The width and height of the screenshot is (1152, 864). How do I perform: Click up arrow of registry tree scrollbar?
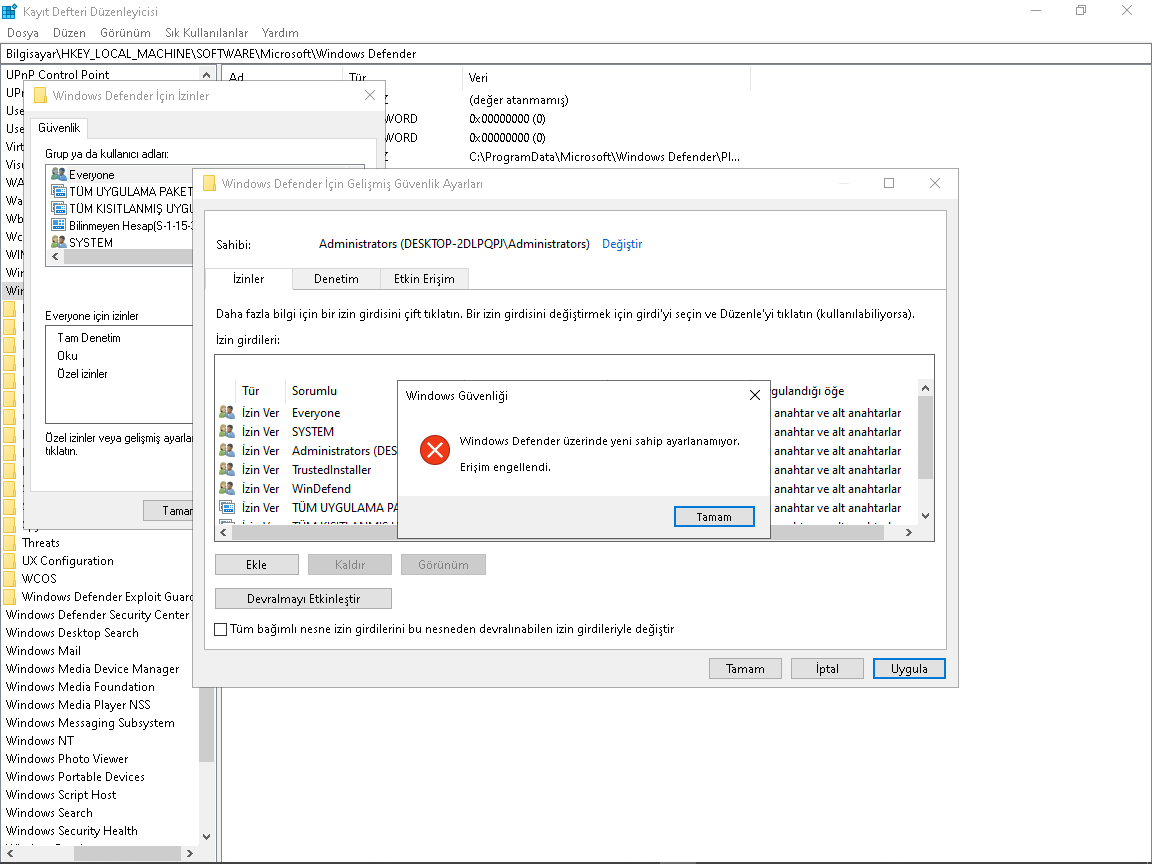206,75
